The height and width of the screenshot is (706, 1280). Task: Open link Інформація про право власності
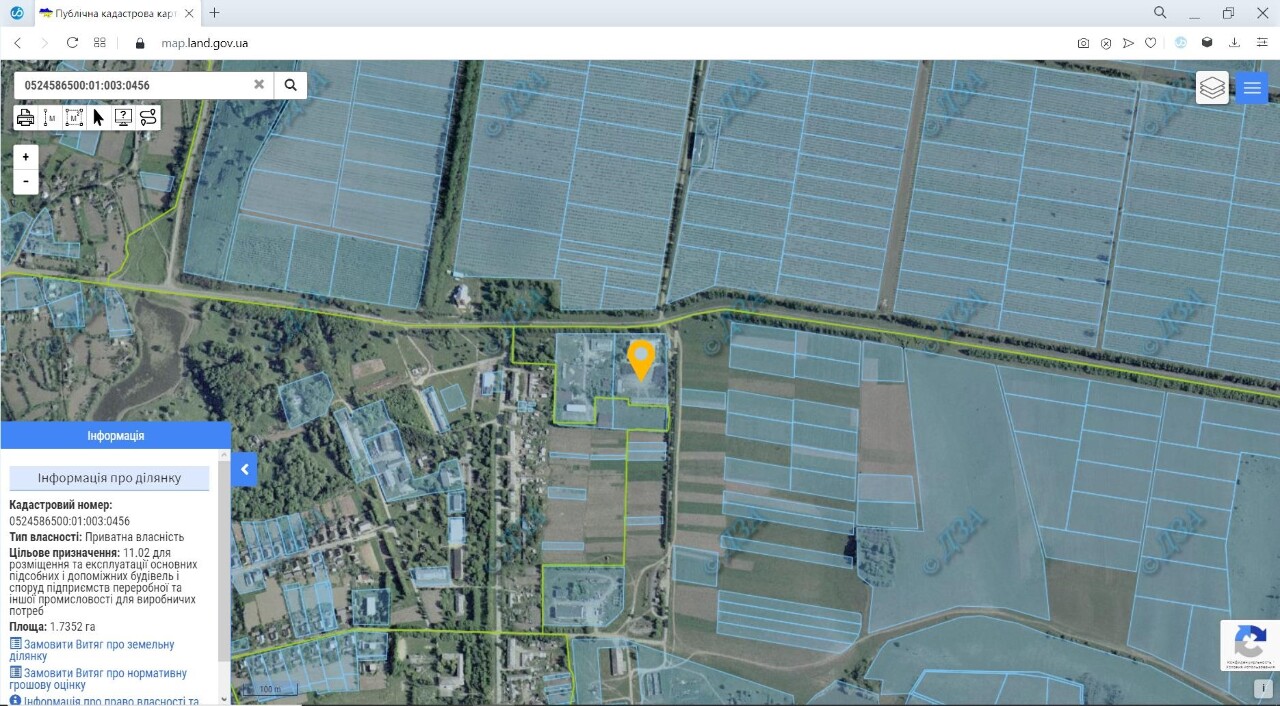click(104, 701)
